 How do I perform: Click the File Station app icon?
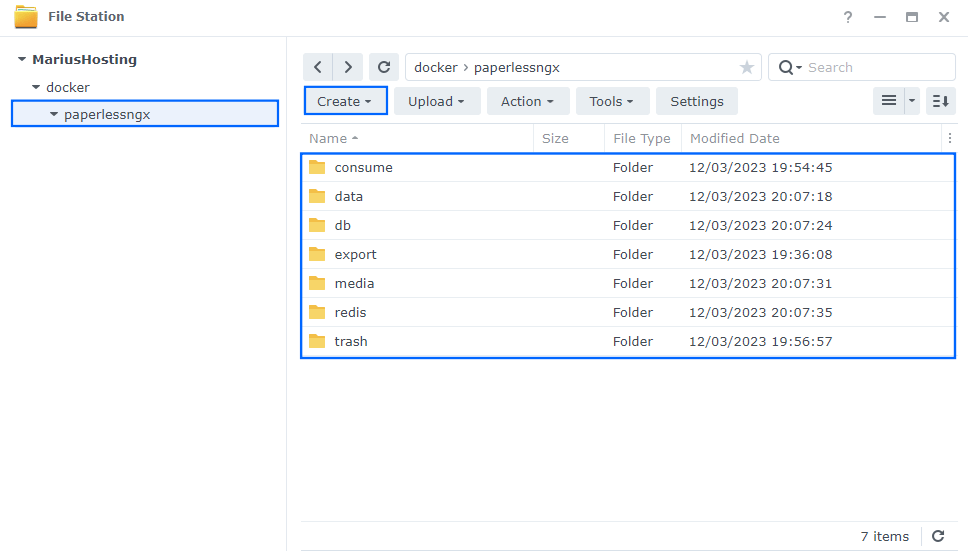26,17
